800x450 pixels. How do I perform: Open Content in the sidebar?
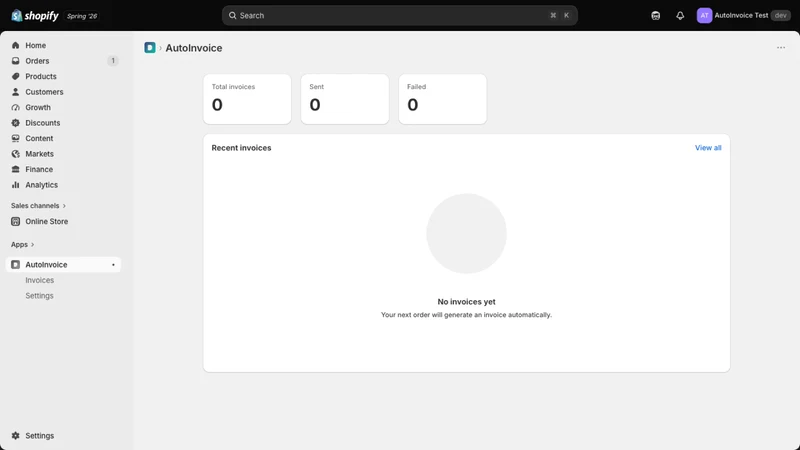(63, 138)
